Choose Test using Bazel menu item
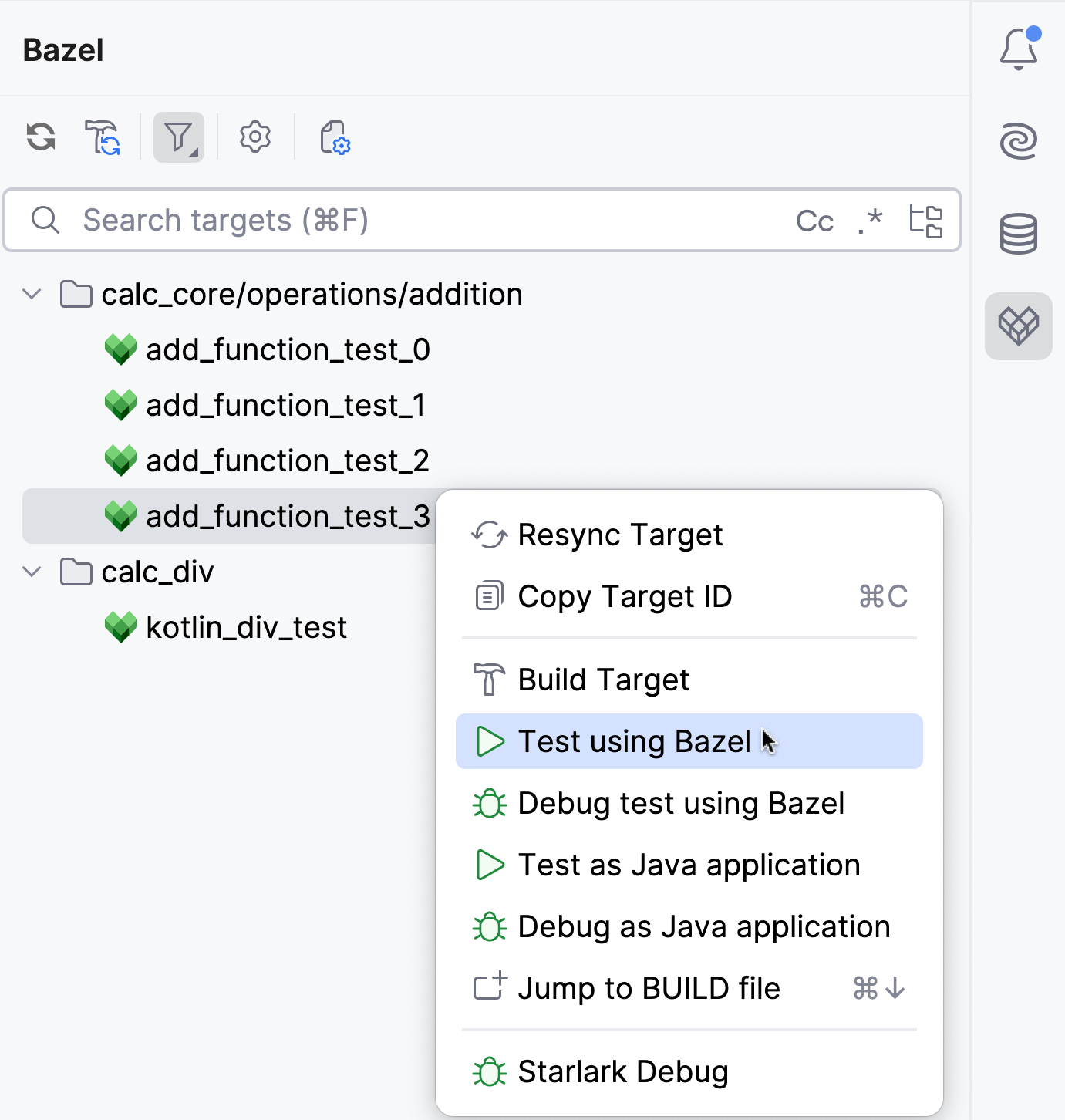 689,741
